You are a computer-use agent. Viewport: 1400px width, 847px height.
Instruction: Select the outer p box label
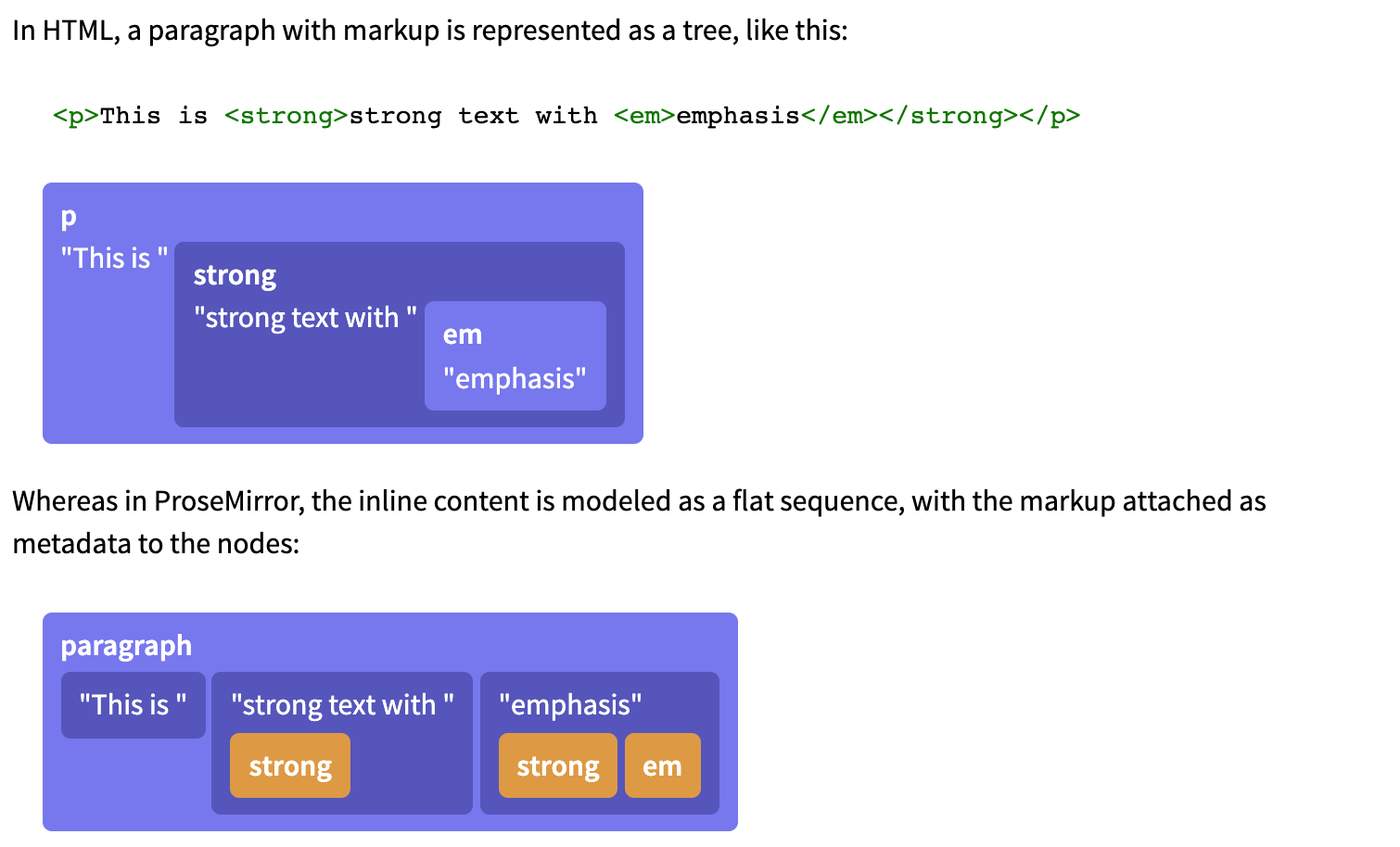(69, 217)
